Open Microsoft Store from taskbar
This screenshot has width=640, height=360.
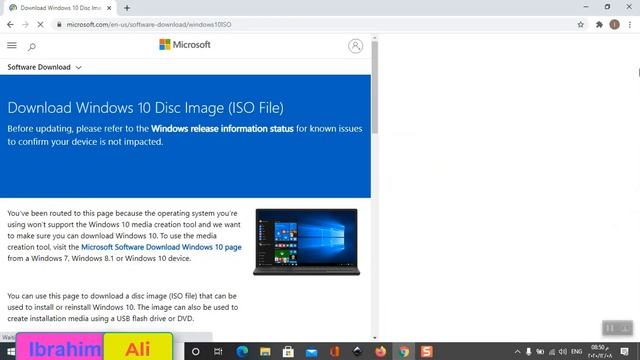point(288,351)
